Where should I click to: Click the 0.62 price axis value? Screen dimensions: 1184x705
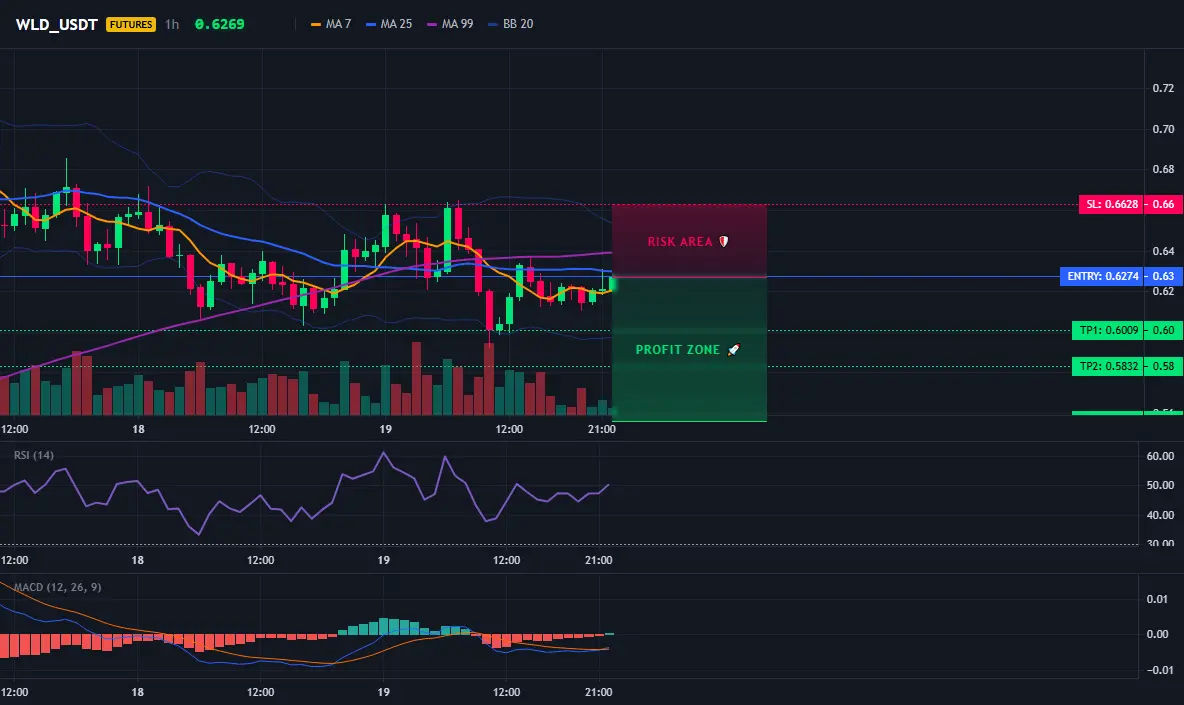(1163, 291)
